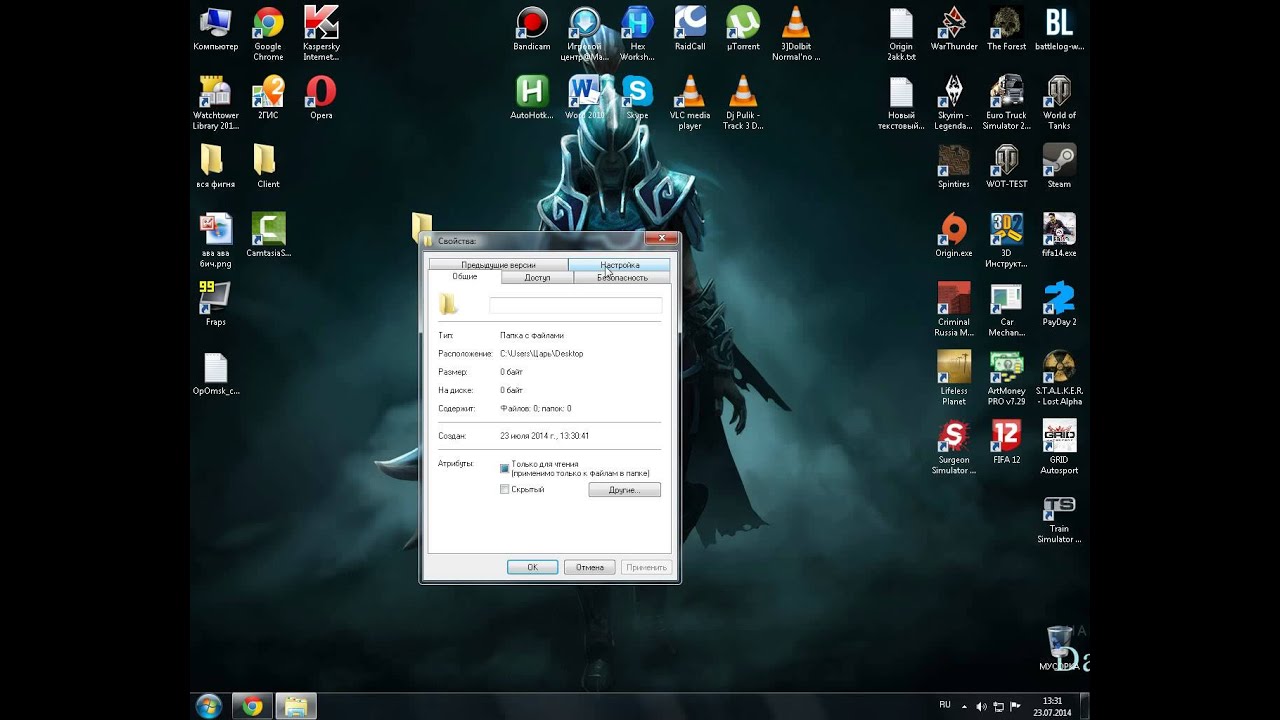Toggle Только для чтения checkbox
Viewport: 1280px width, 720px height.
point(504,468)
